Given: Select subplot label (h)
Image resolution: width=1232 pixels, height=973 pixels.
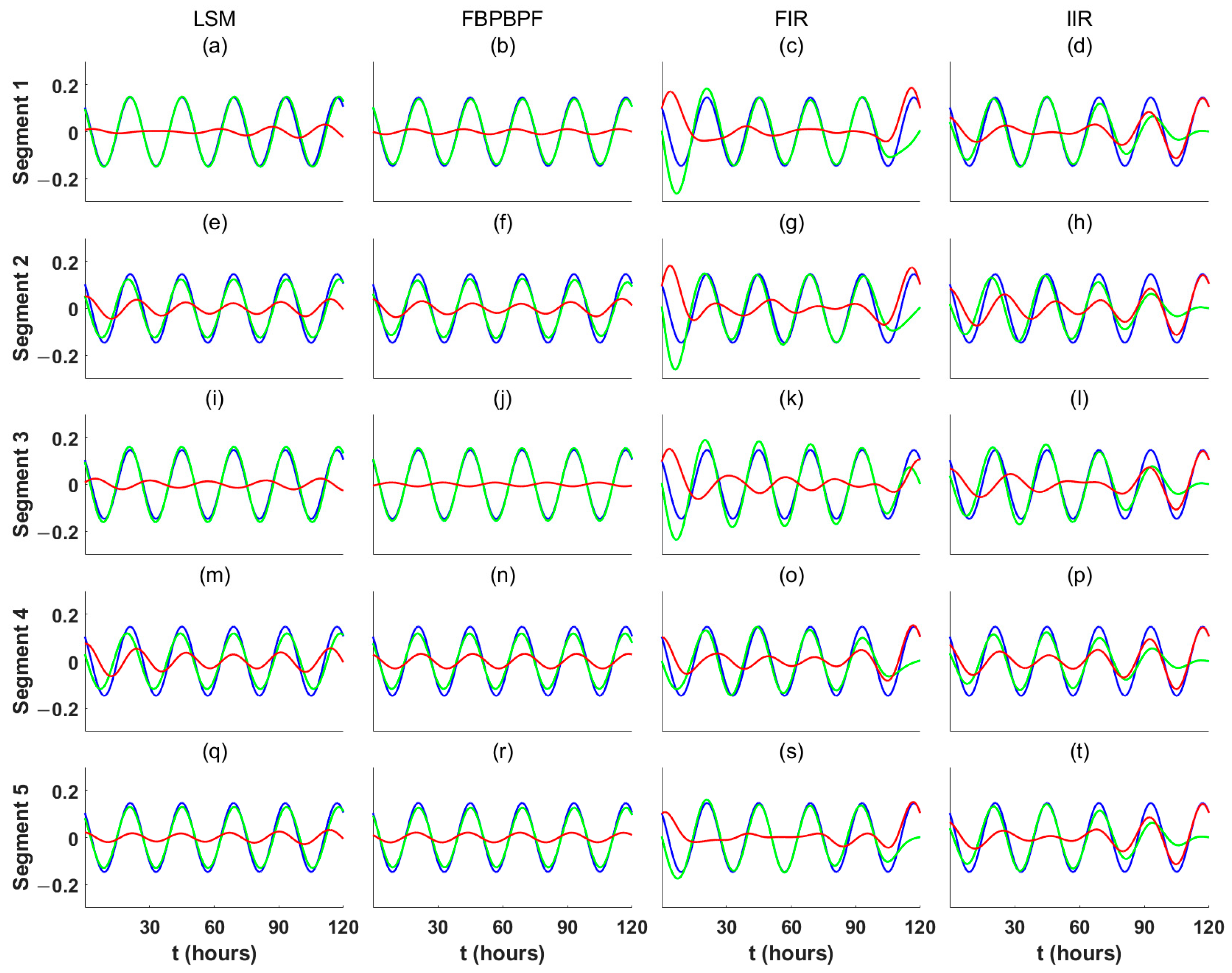Looking at the screenshot, I should (x=1079, y=223).
